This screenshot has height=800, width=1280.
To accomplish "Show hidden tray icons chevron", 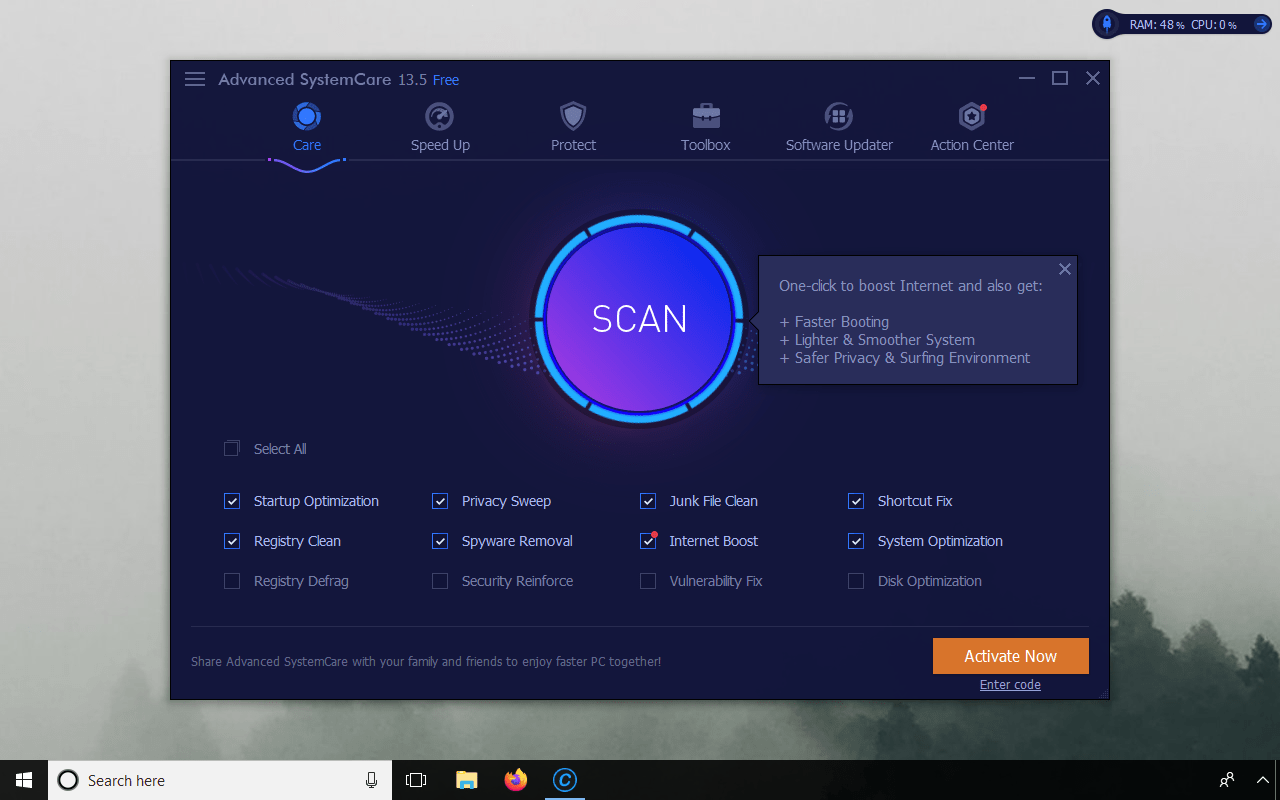I will point(1263,780).
